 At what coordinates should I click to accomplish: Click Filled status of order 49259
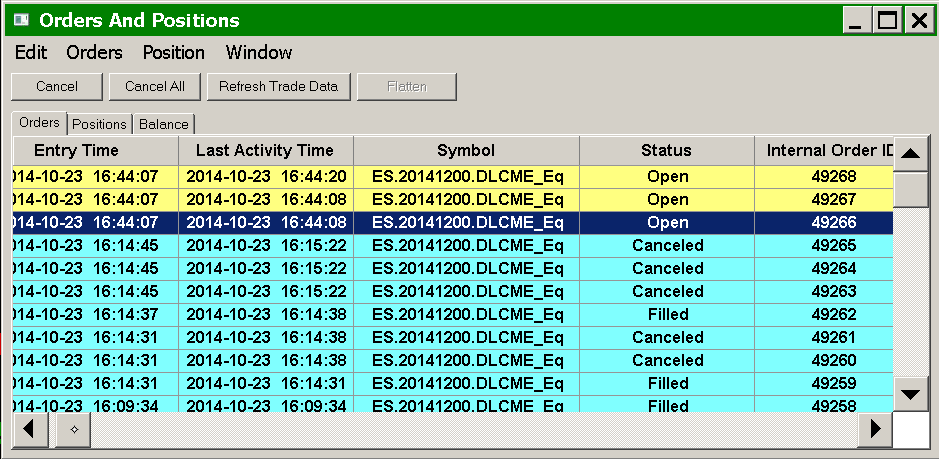tap(668, 383)
